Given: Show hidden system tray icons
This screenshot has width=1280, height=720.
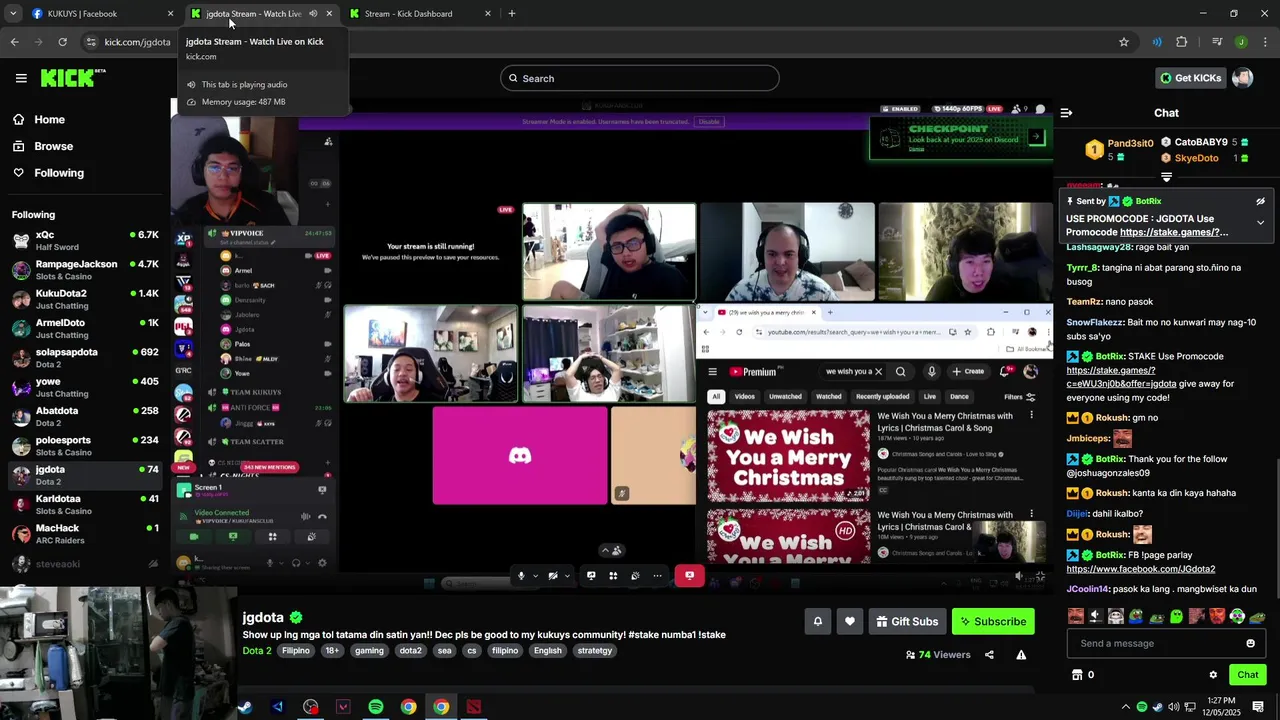Looking at the screenshot, I should (1125, 707).
